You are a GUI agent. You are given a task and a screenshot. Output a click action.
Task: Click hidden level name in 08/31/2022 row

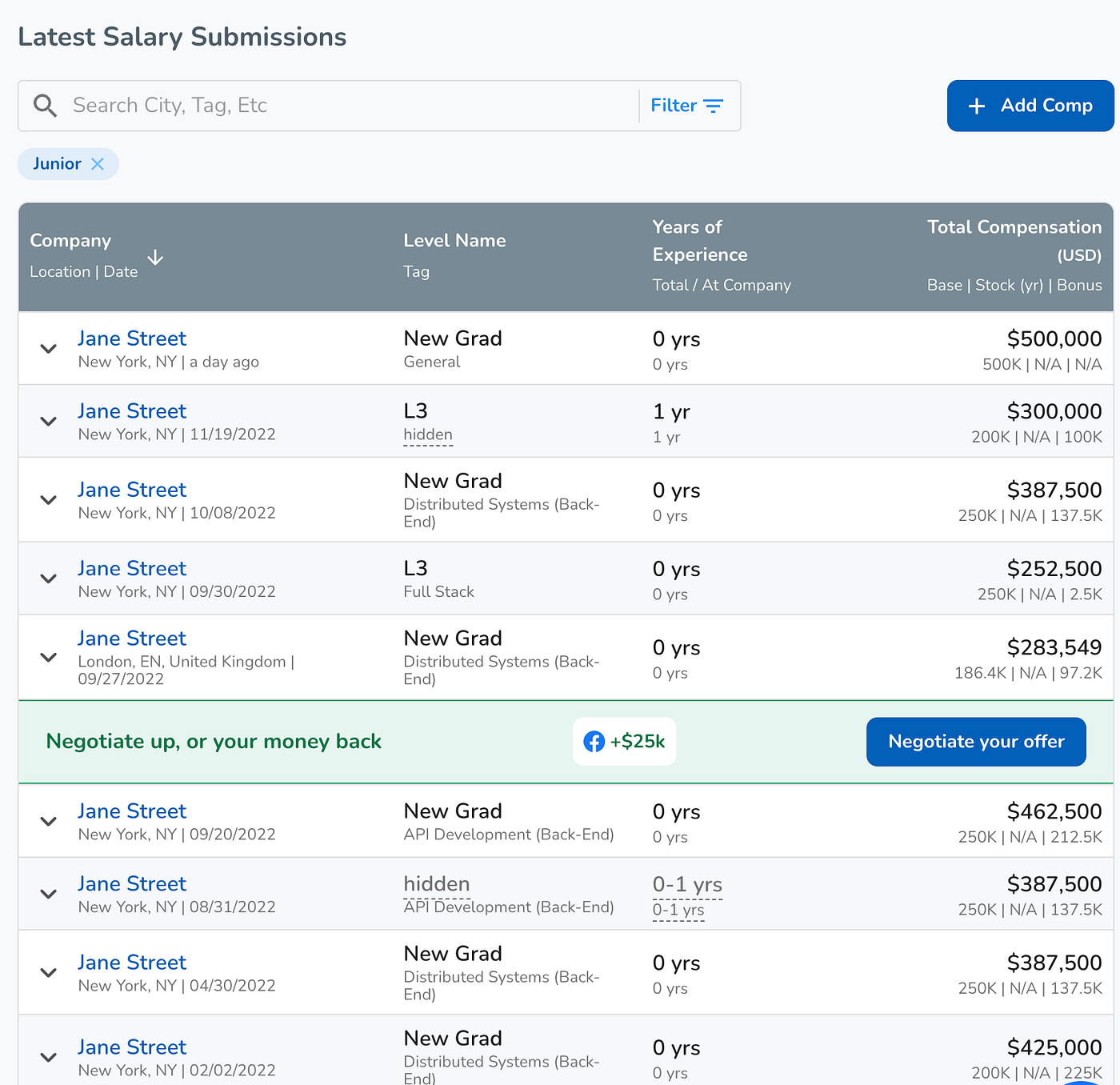(437, 884)
